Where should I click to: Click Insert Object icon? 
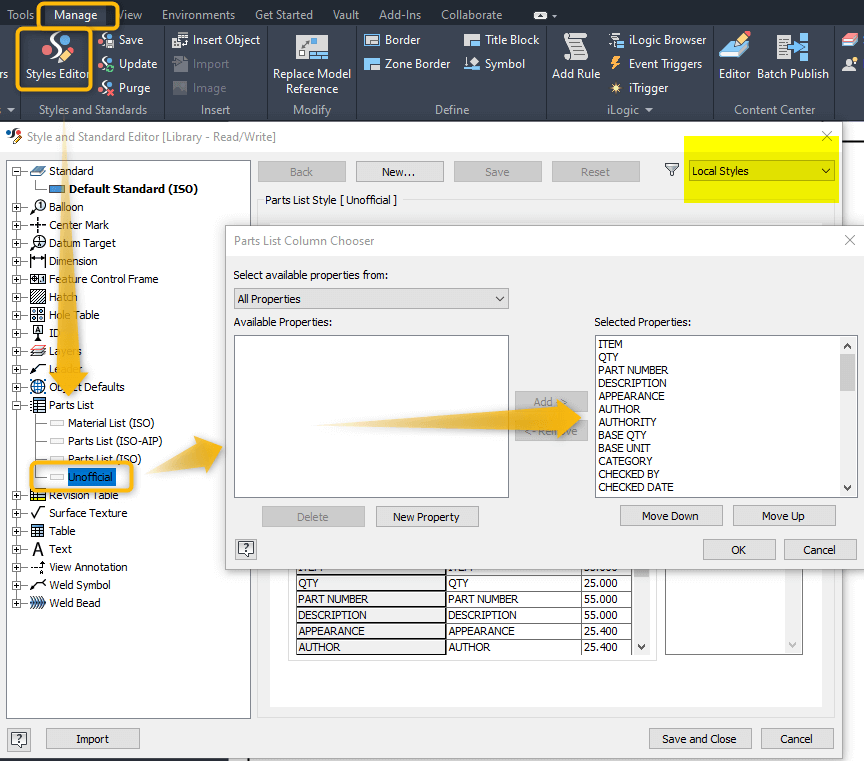[180, 40]
